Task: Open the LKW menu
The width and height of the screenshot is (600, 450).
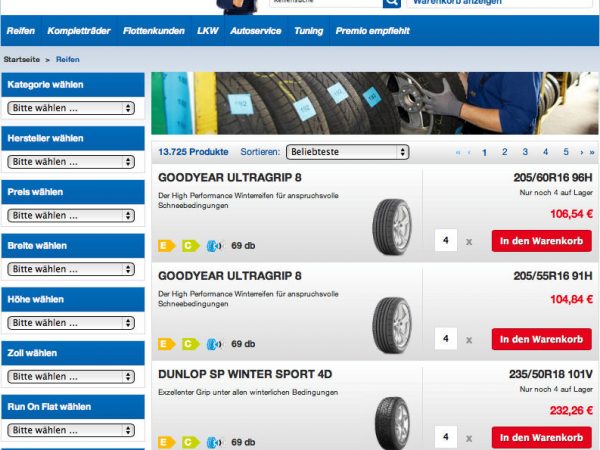Action: point(208,31)
